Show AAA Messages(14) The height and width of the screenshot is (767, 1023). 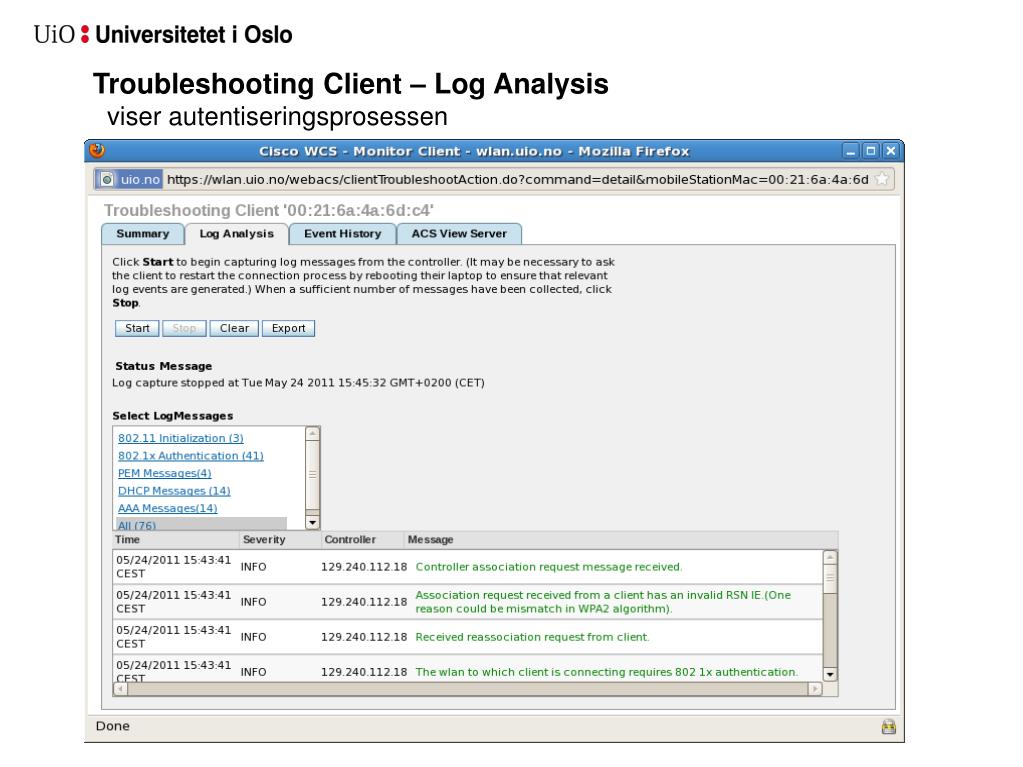pyautogui.click(x=168, y=509)
